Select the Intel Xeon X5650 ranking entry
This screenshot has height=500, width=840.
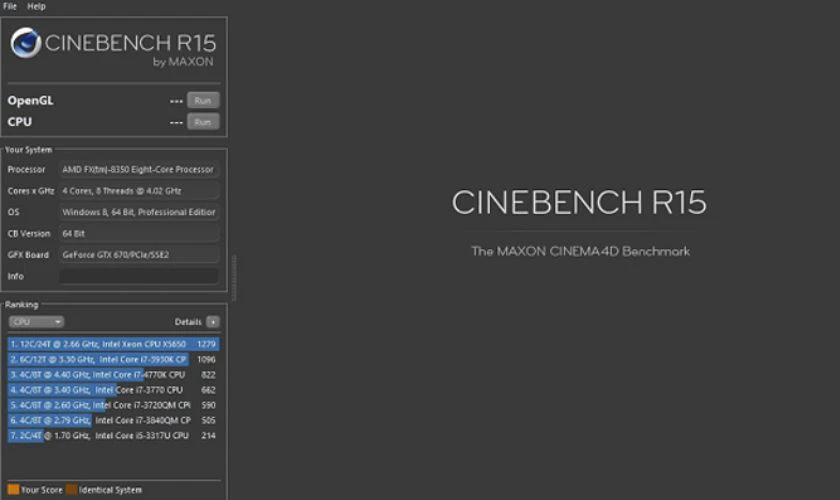[x=112, y=344]
